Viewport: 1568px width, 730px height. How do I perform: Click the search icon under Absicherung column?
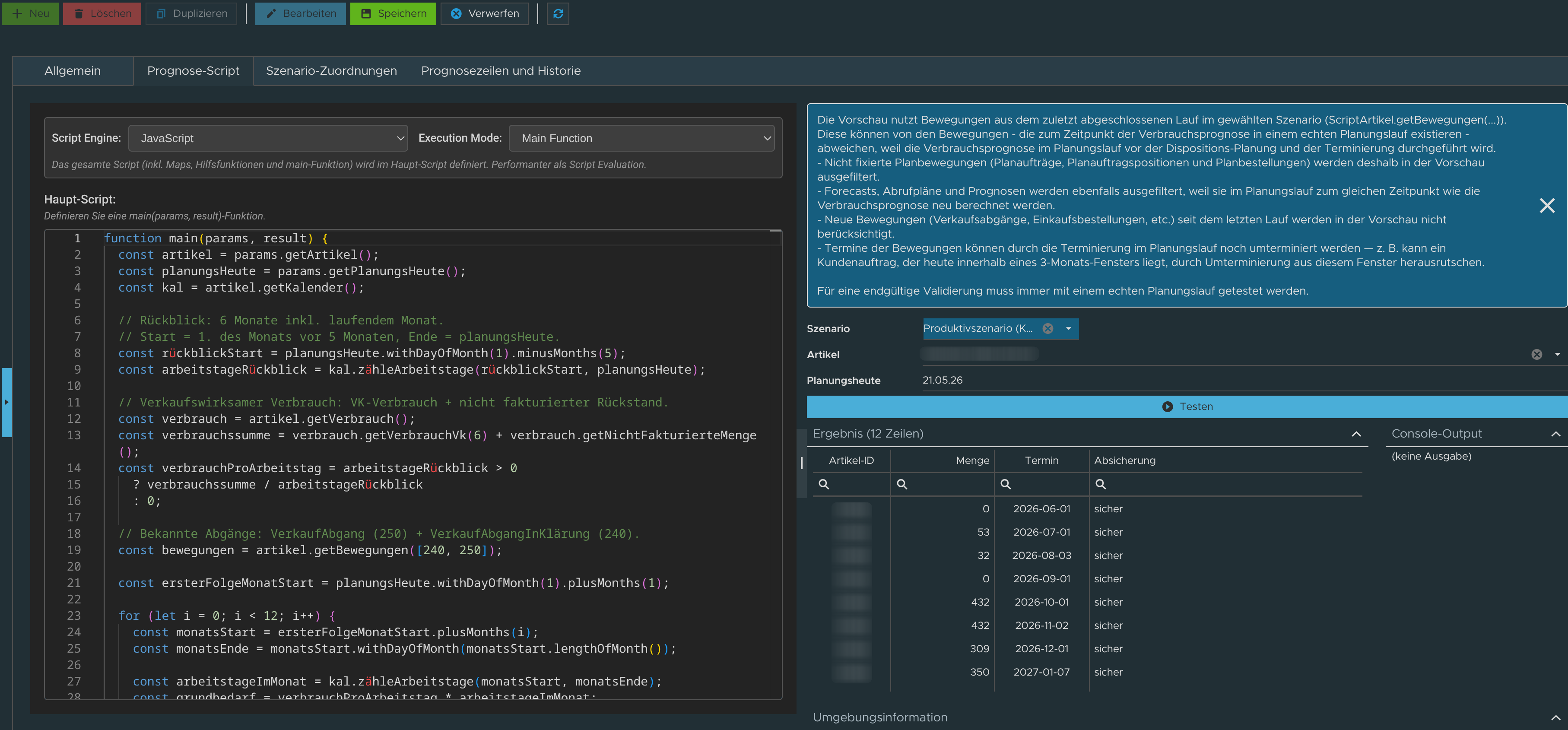click(x=1101, y=484)
